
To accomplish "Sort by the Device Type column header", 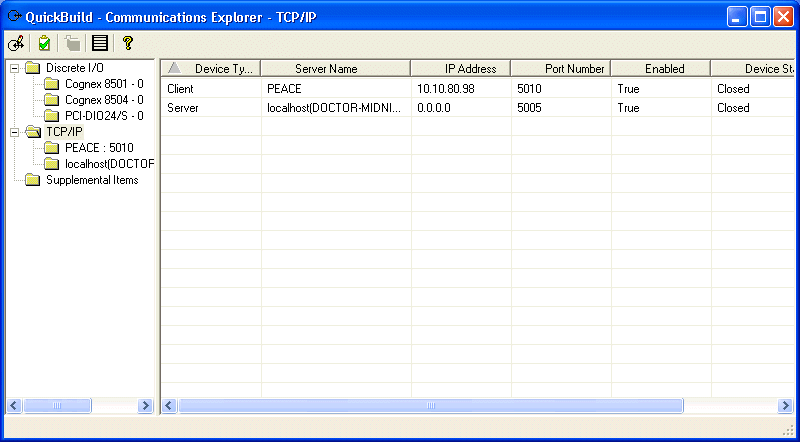I will (x=211, y=68).
